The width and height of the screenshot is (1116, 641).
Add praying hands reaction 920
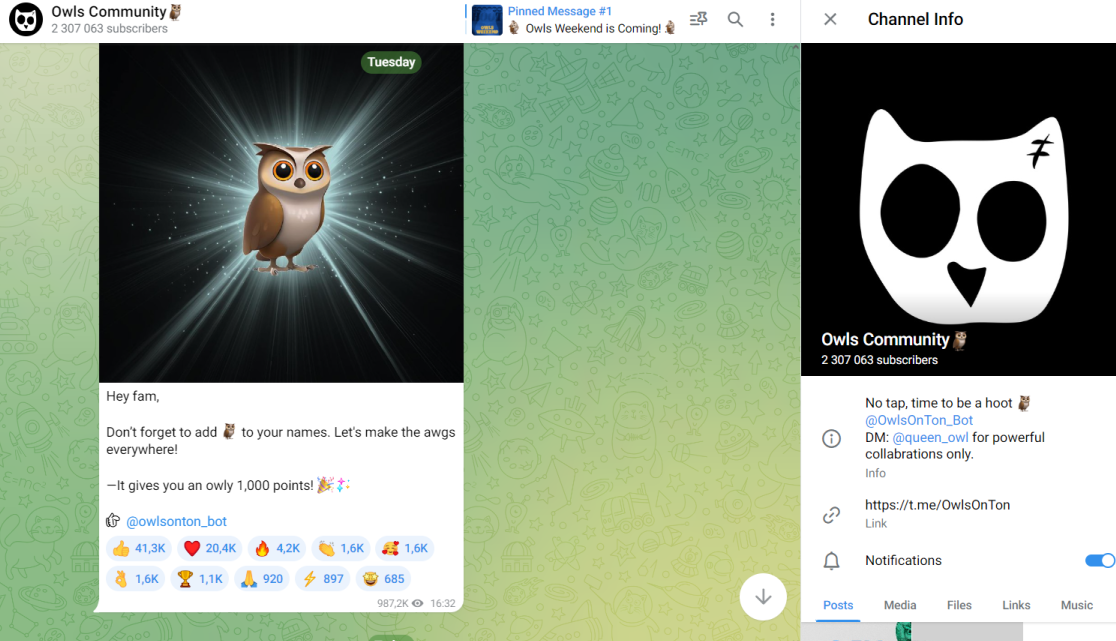click(262, 578)
